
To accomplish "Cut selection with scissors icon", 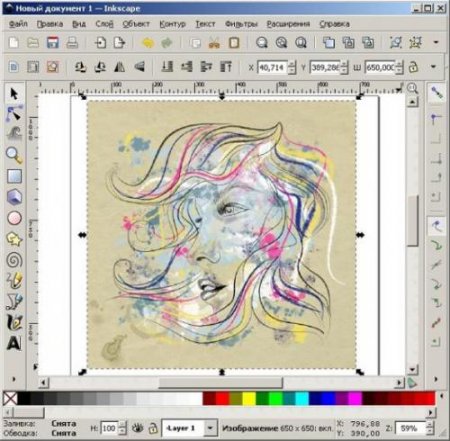I will 214,43.
